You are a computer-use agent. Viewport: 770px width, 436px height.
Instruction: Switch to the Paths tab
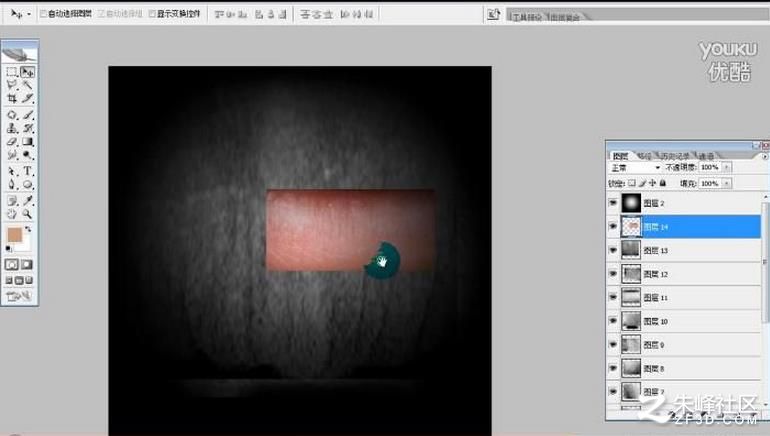644,156
